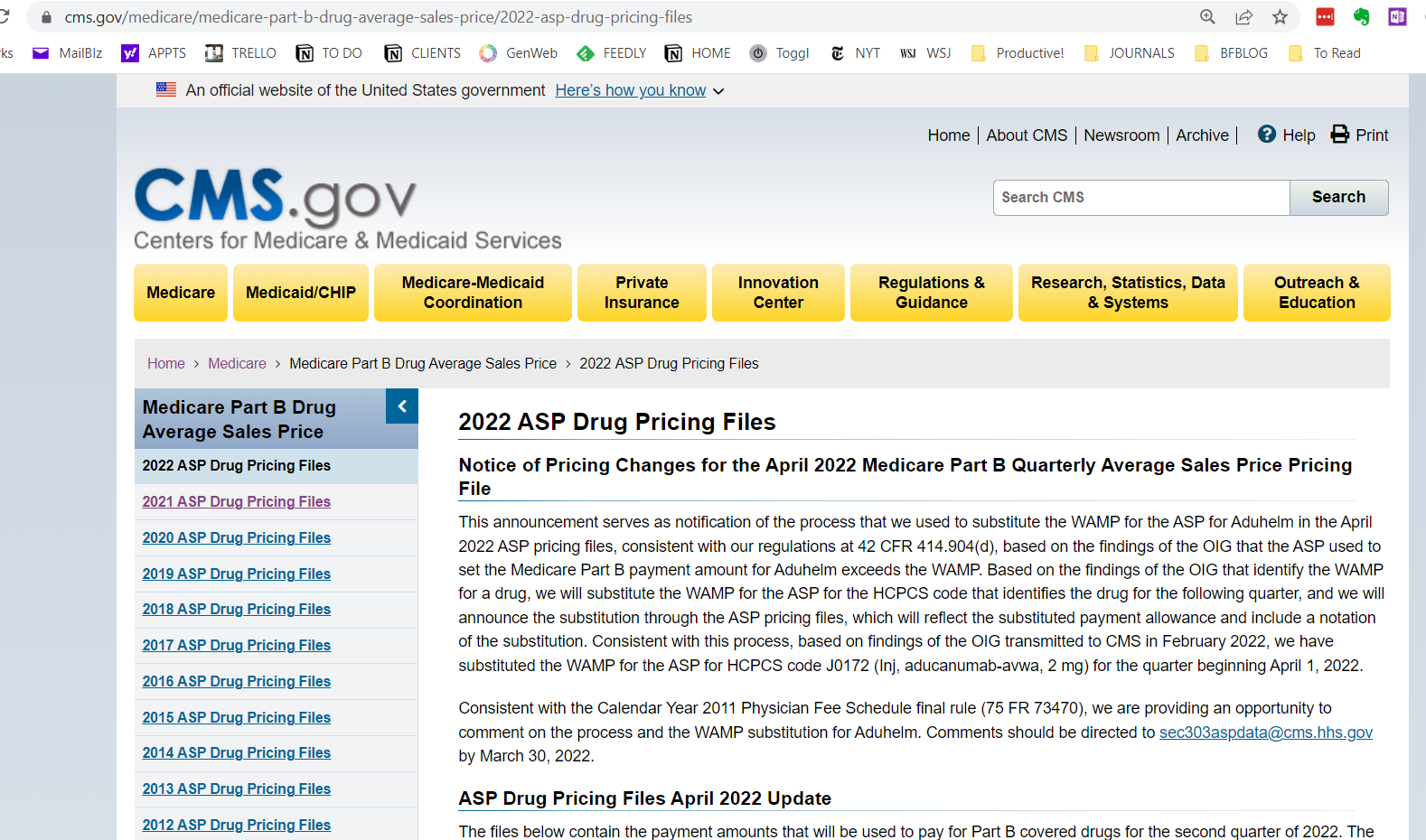
Task: Open the JOURNALS bookmarks folder
Action: coord(1130,53)
